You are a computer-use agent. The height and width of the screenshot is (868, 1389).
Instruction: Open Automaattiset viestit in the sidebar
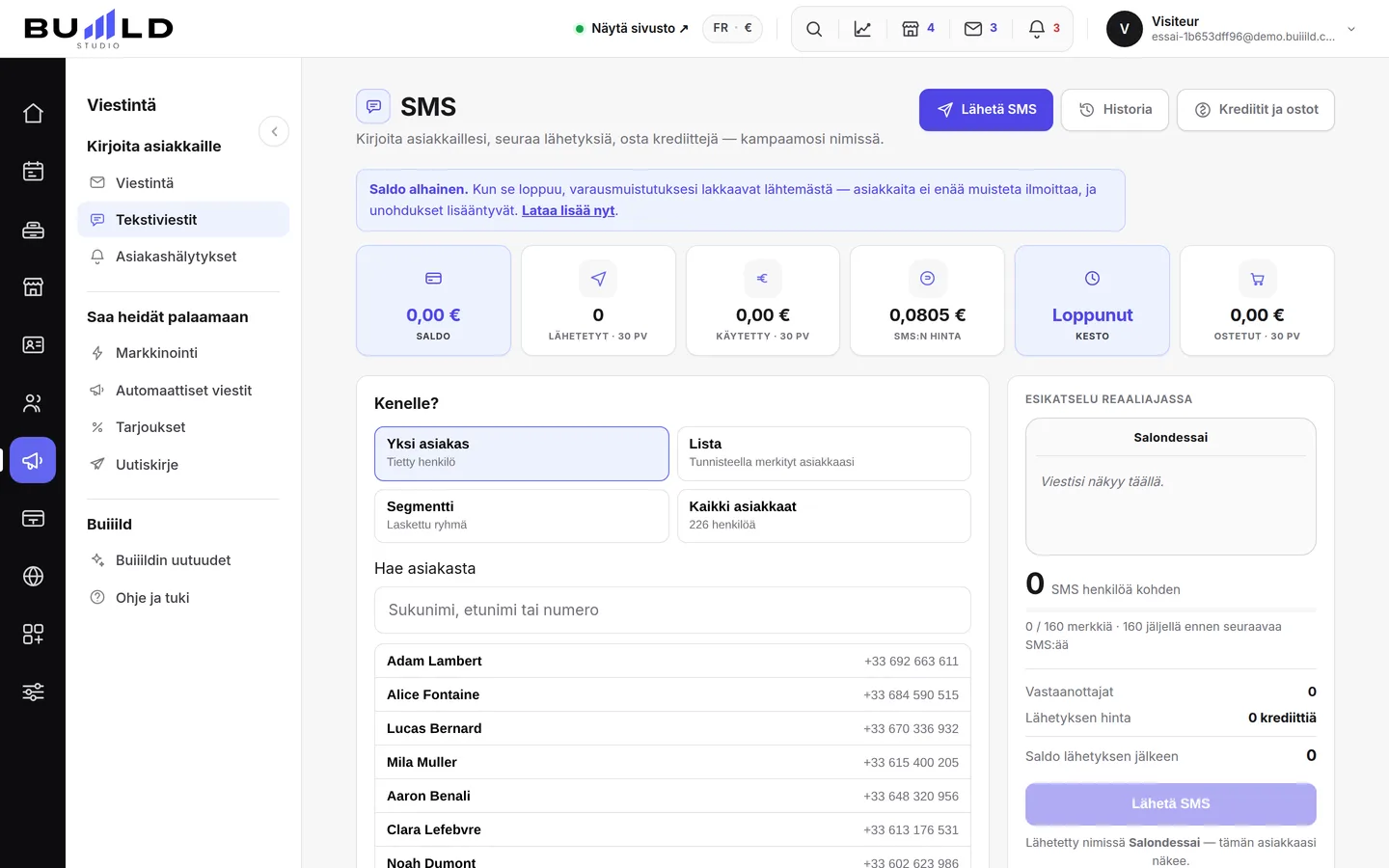click(x=183, y=390)
